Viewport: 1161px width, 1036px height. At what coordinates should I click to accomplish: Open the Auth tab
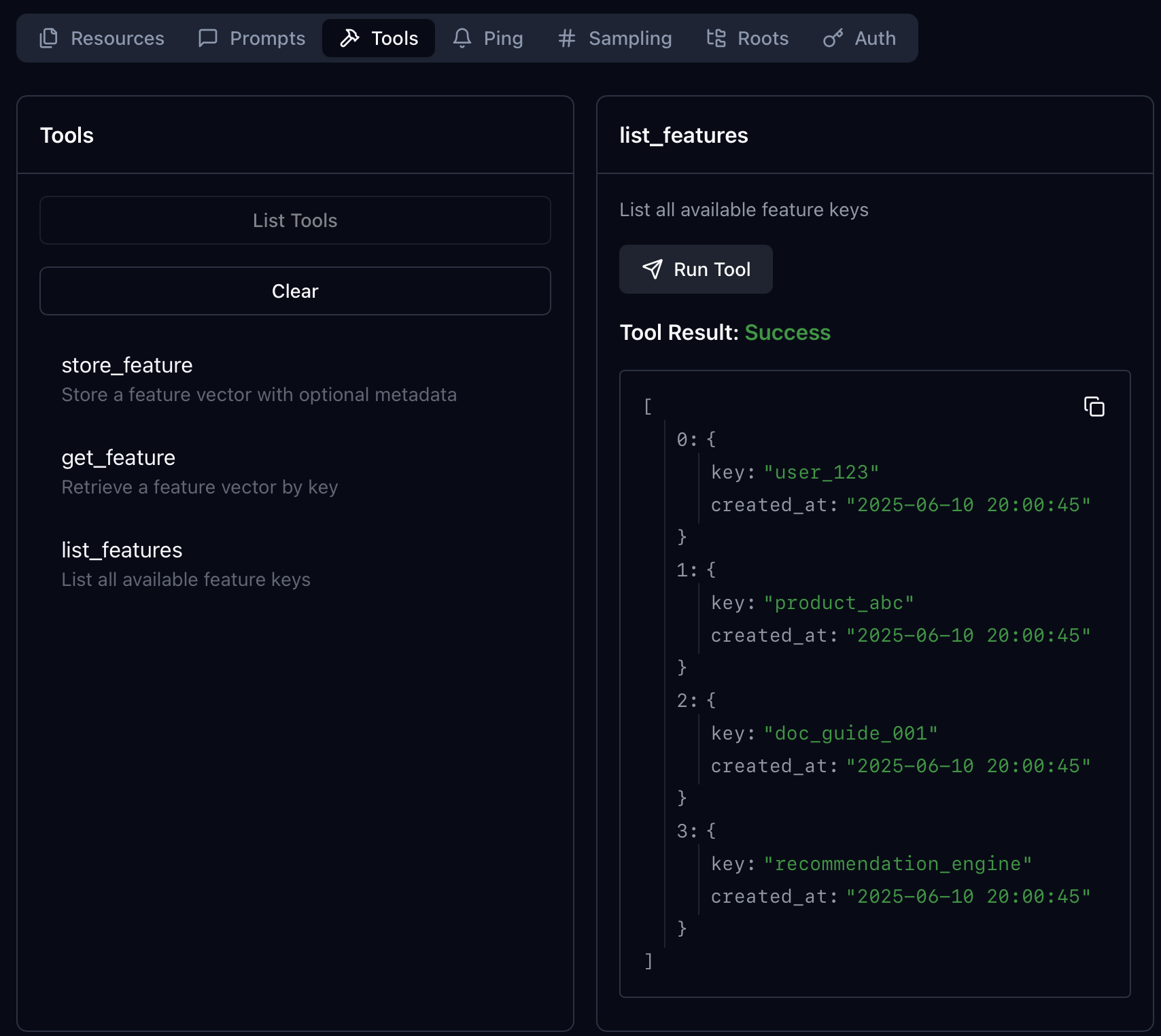pyautogui.click(x=860, y=38)
